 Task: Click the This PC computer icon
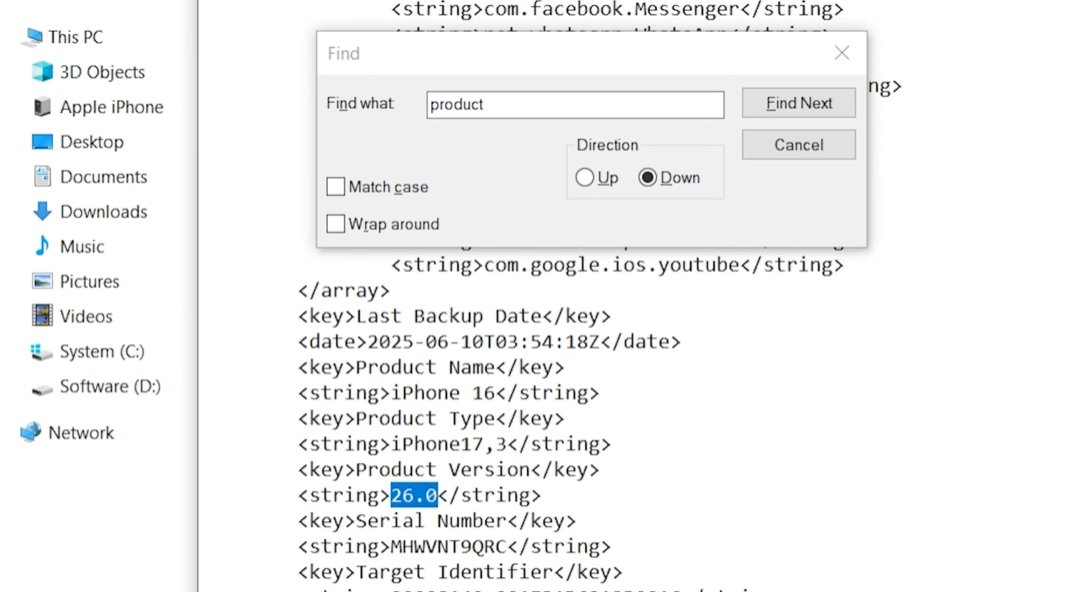coord(31,38)
